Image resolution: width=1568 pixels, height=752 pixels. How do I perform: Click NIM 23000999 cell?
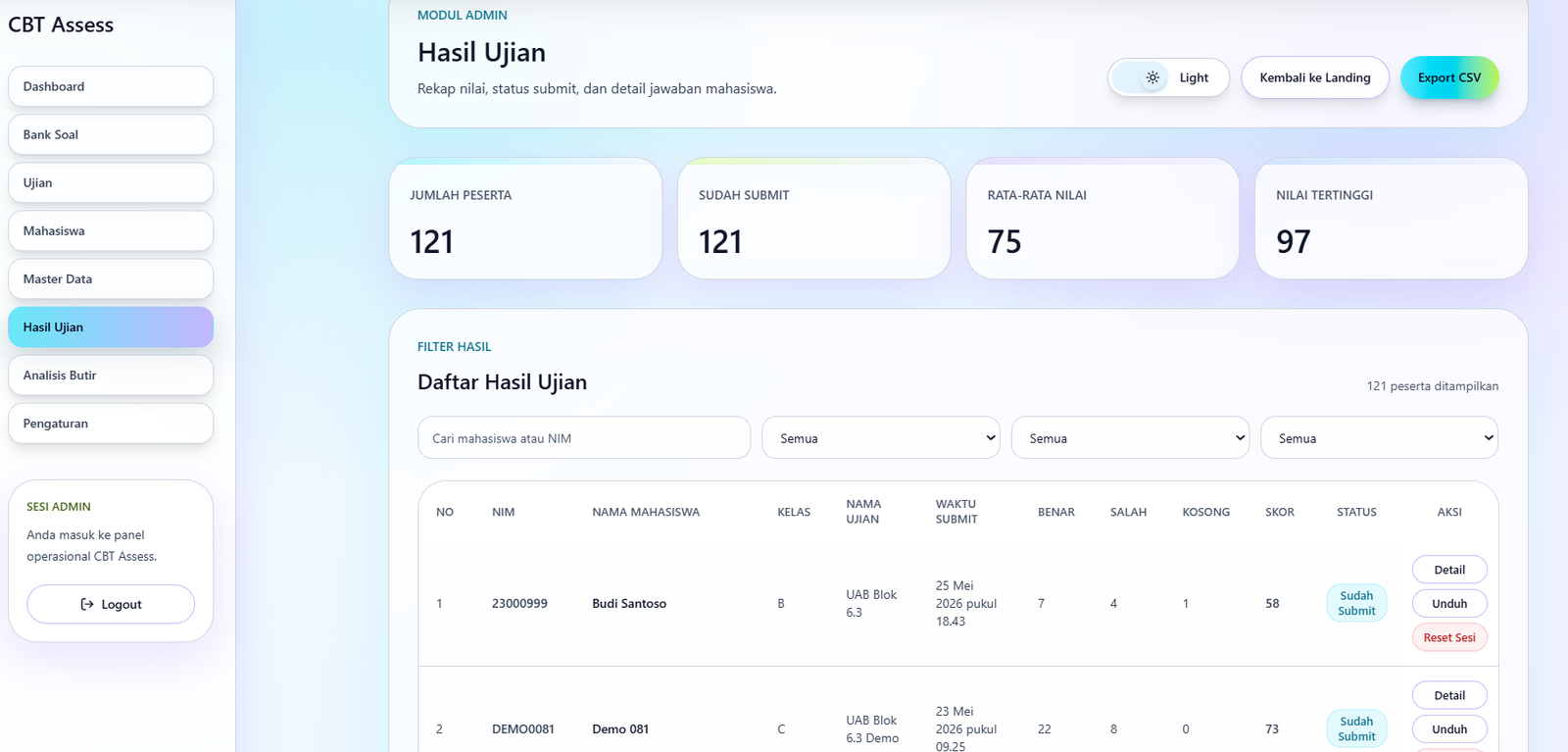point(519,603)
